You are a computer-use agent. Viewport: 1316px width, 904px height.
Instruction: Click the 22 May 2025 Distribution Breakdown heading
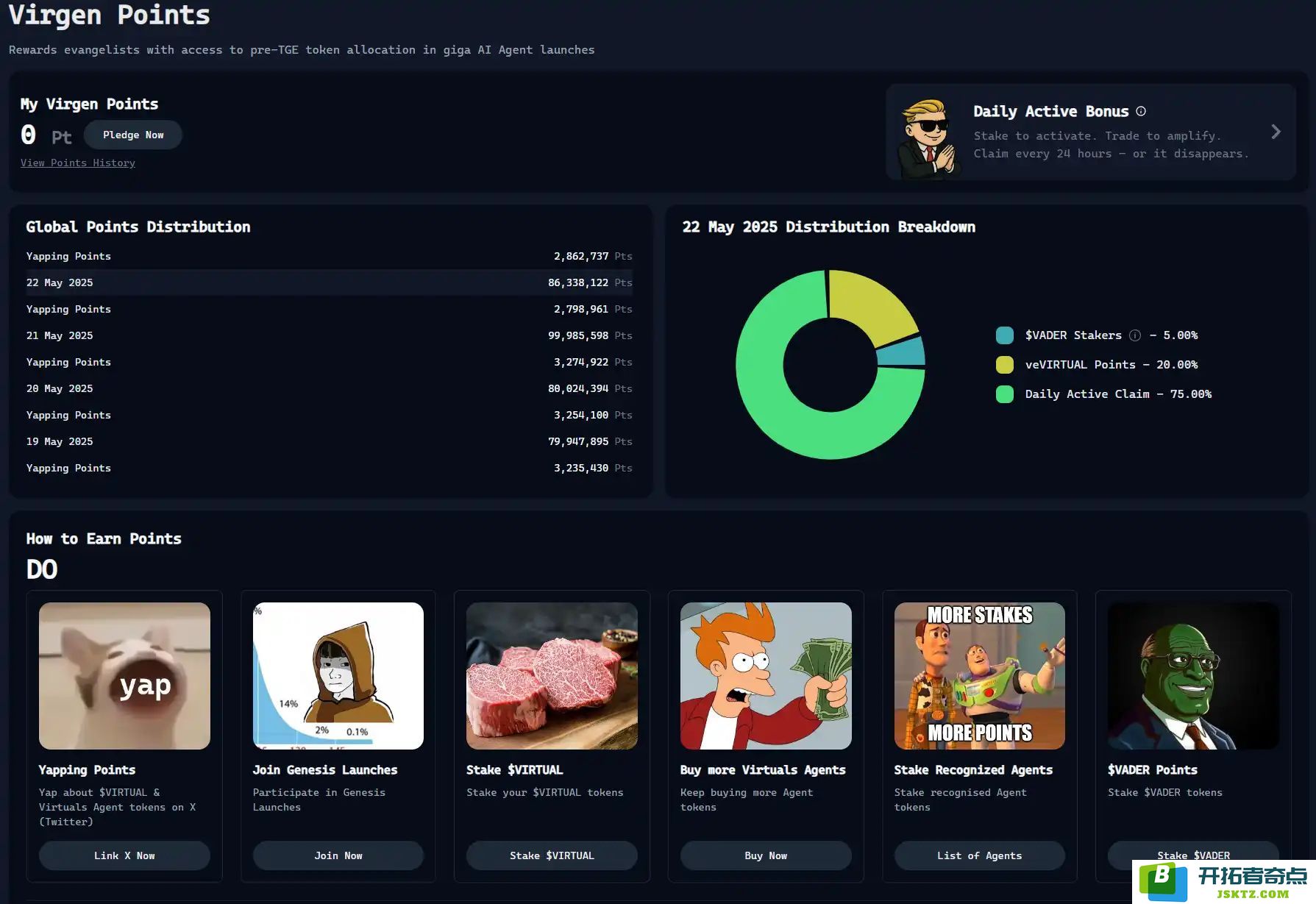[829, 227]
